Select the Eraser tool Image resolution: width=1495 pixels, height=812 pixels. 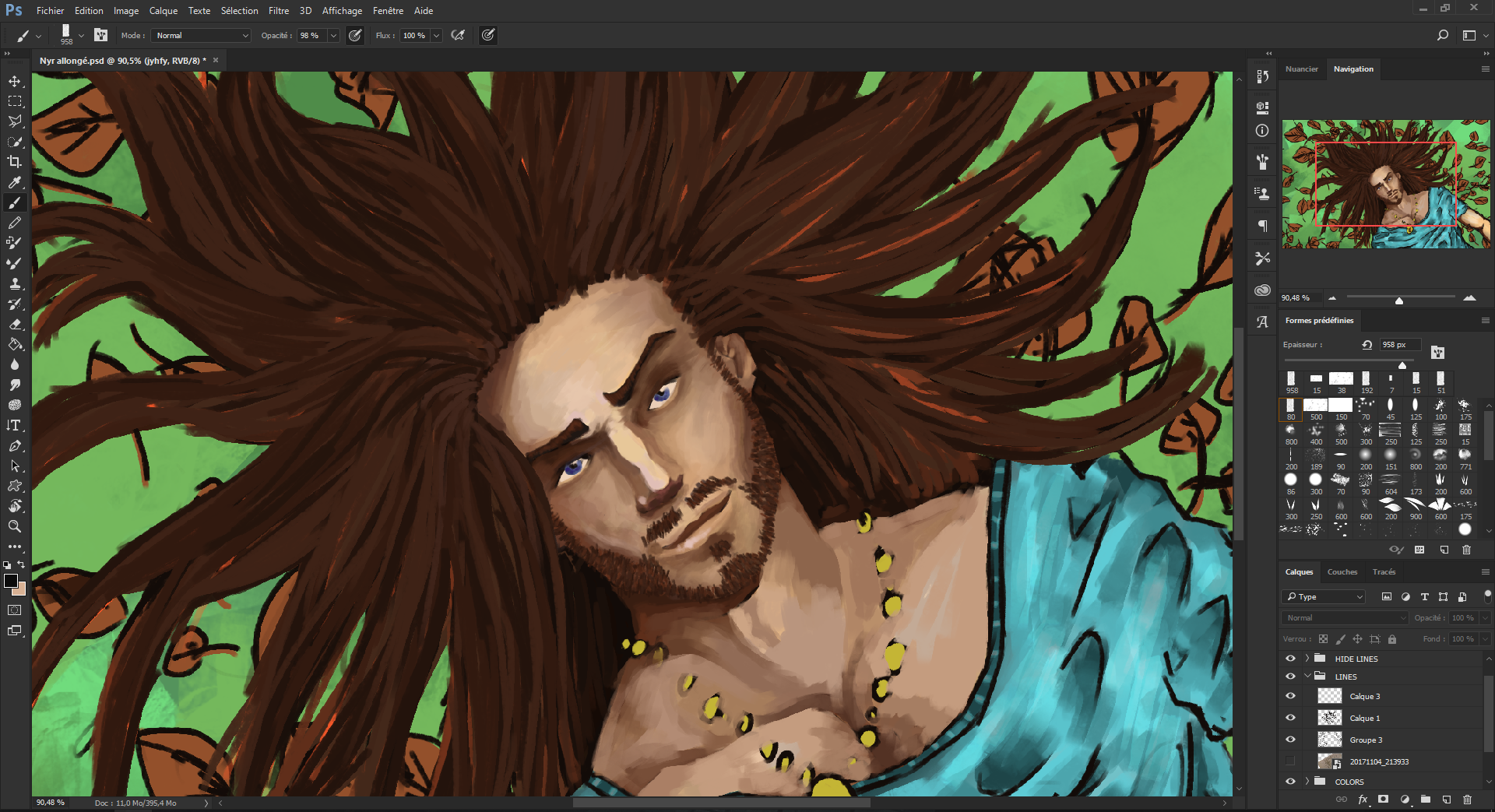(15, 324)
